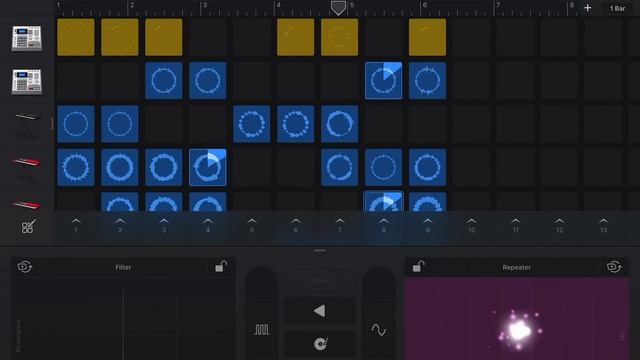Play the column 8 cell on the fourth track
Image resolution: width=640 pixels, height=360 pixels.
pos(384,167)
